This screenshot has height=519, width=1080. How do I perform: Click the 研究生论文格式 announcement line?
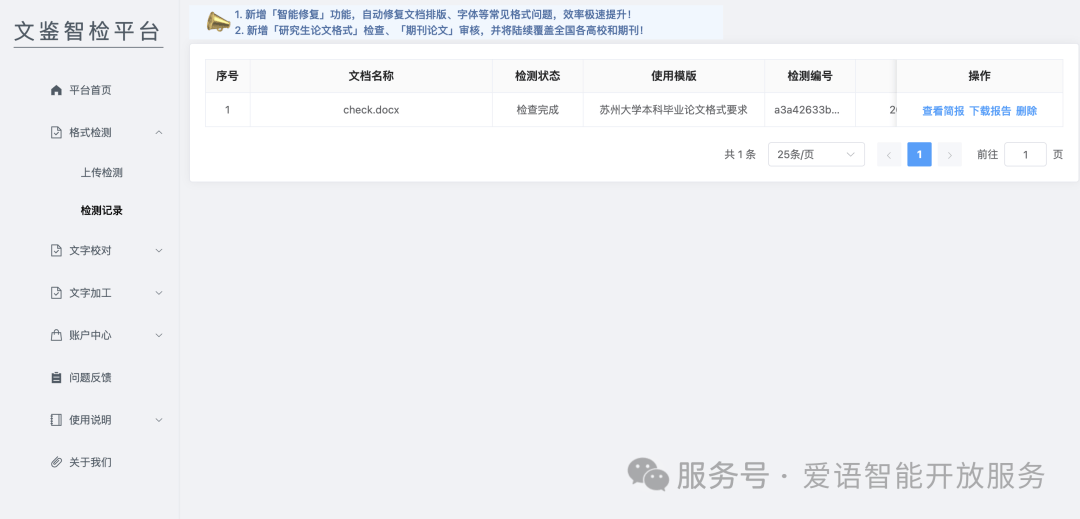pyautogui.click(x=439, y=31)
